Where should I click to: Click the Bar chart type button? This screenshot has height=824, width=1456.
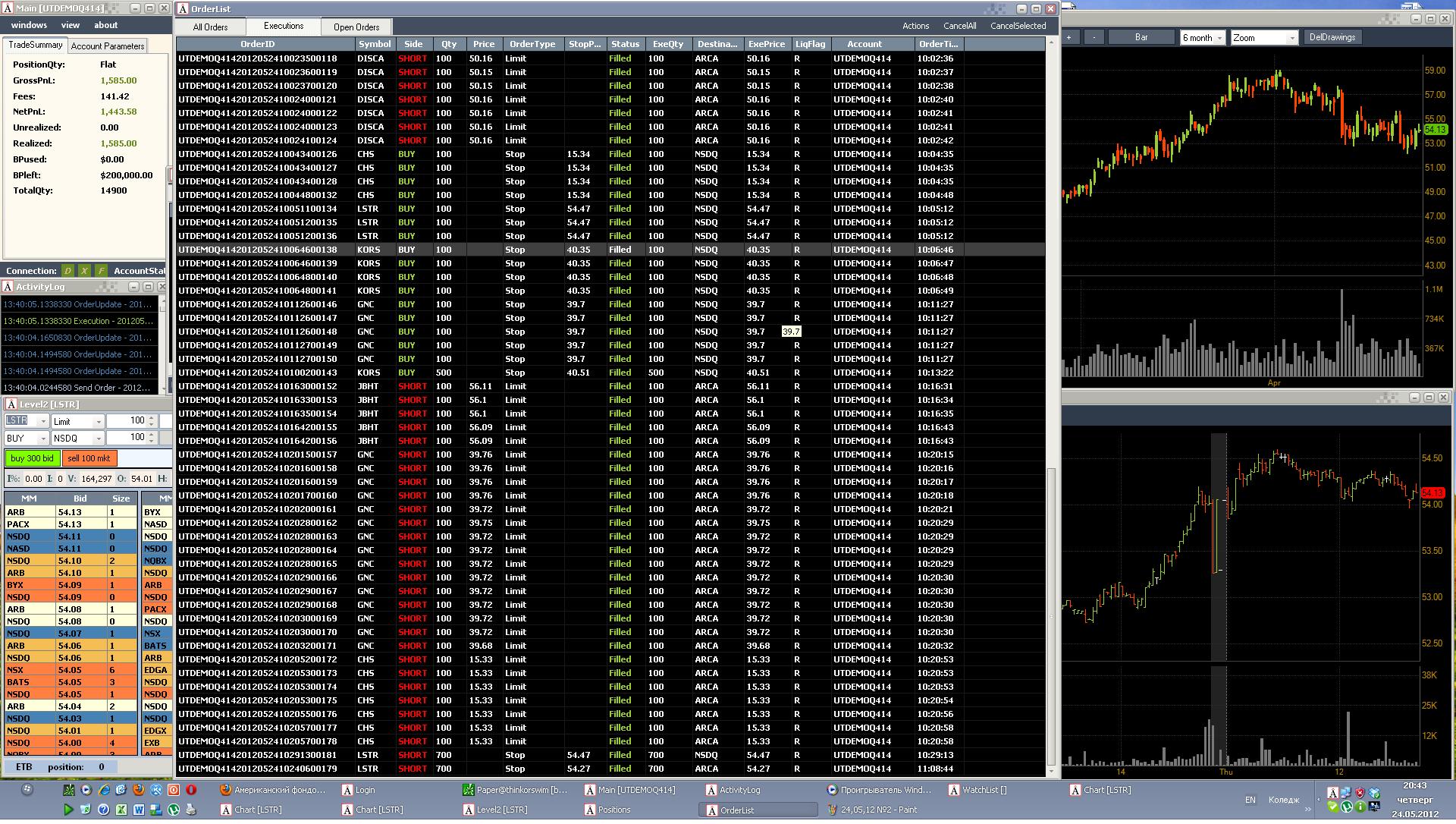[1141, 37]
